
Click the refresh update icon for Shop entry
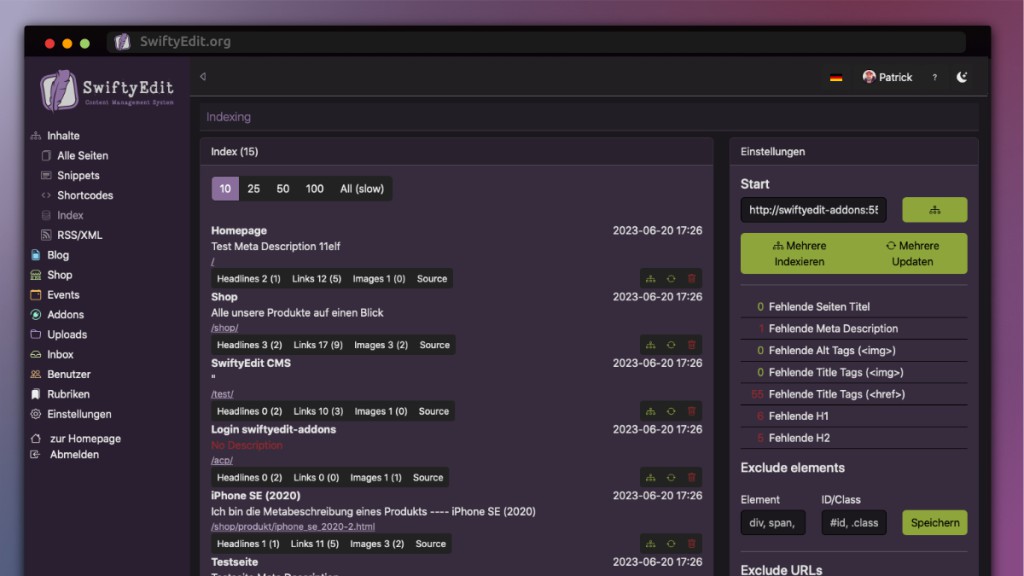tap(671, 345)
